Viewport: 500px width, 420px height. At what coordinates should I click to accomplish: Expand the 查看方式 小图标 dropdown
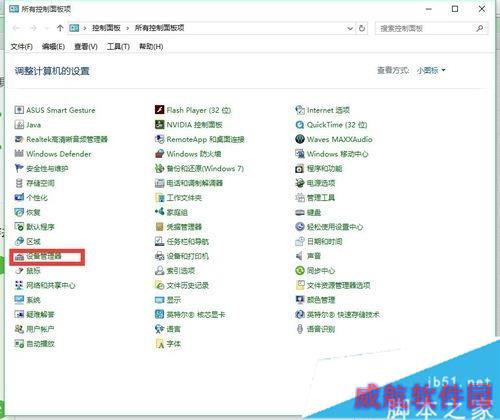[x=431, y=70]
